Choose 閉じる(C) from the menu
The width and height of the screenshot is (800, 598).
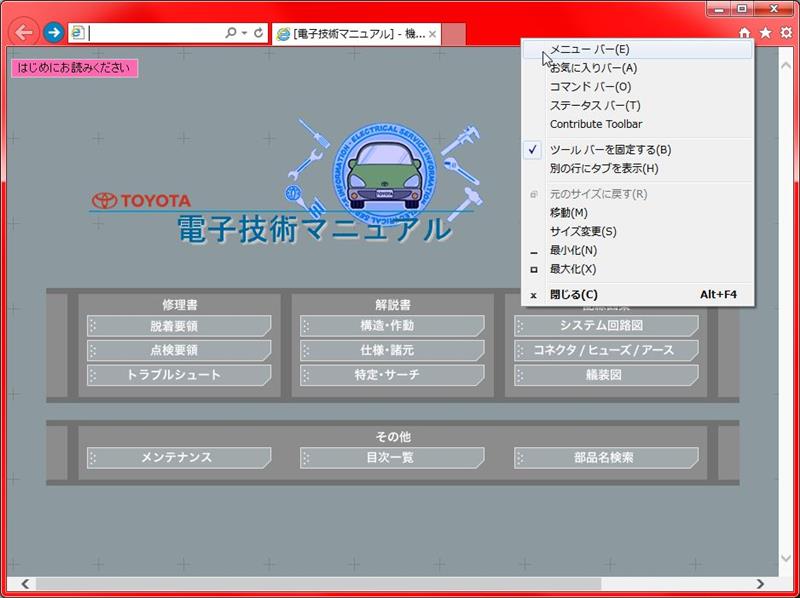[637, 295]
